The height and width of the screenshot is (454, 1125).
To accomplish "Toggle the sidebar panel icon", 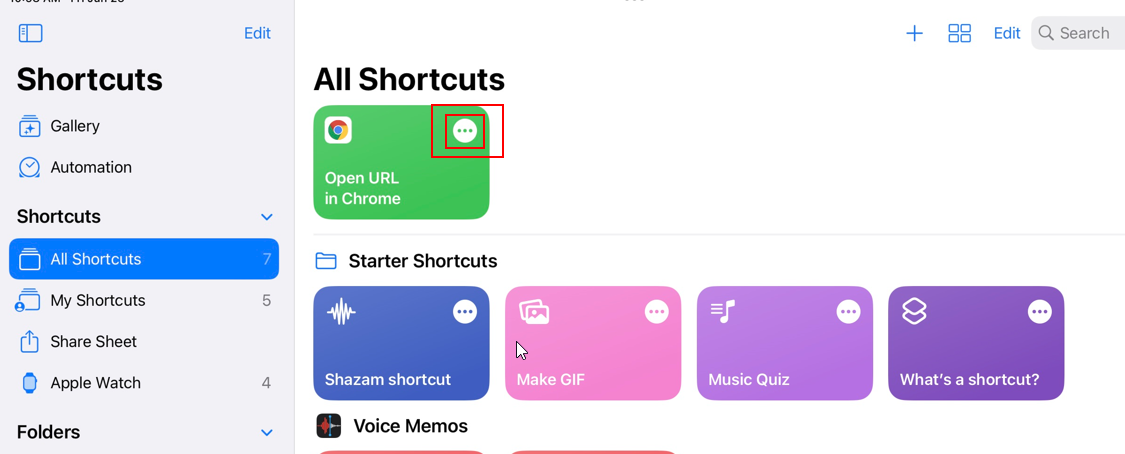I will pyautogui.click(x=31, y=33).
